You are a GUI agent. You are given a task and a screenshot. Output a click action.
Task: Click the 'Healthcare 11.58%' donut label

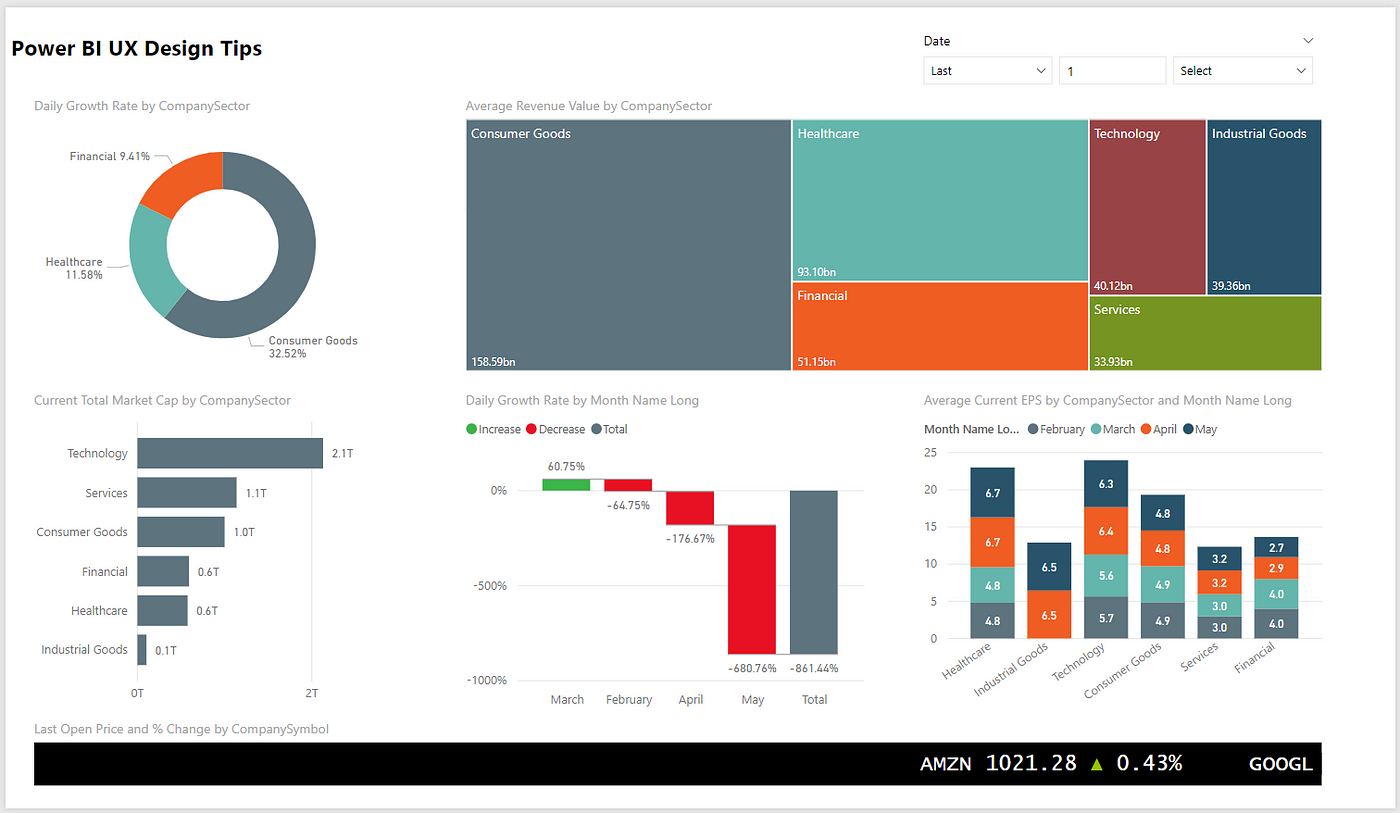(74, 268)
